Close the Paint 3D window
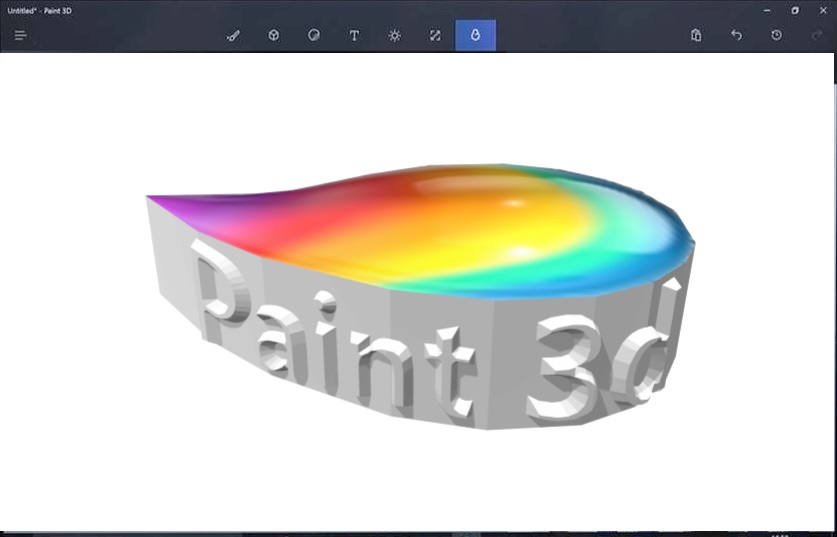 [823, 11]
